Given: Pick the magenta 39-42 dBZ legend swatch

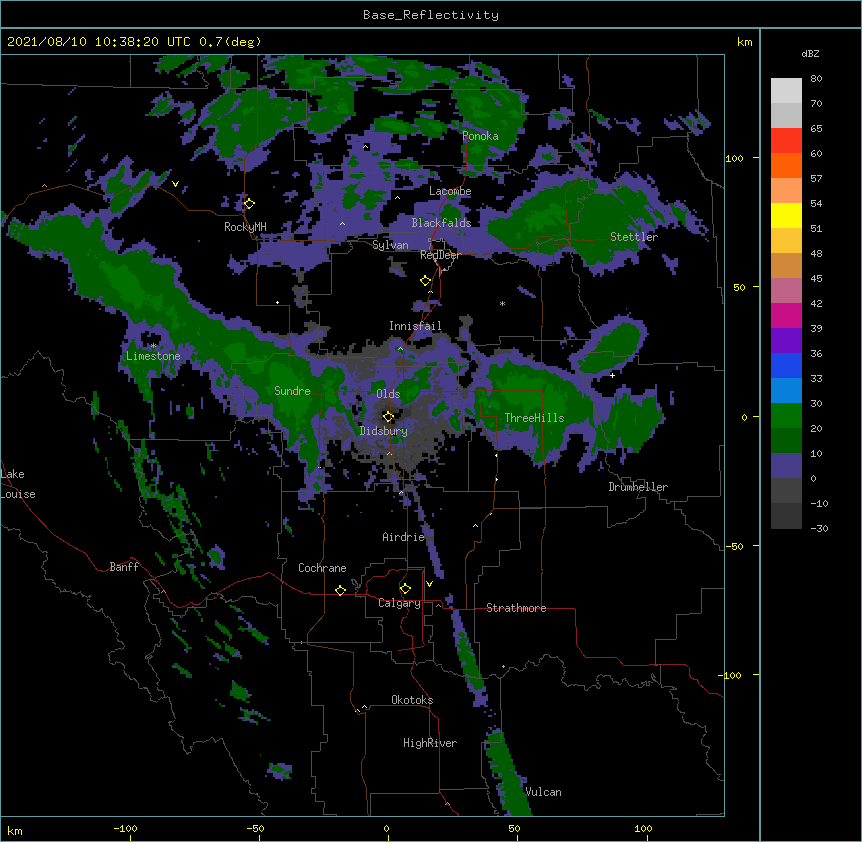Looking at the screenshot, I should (x=786, y=315).
